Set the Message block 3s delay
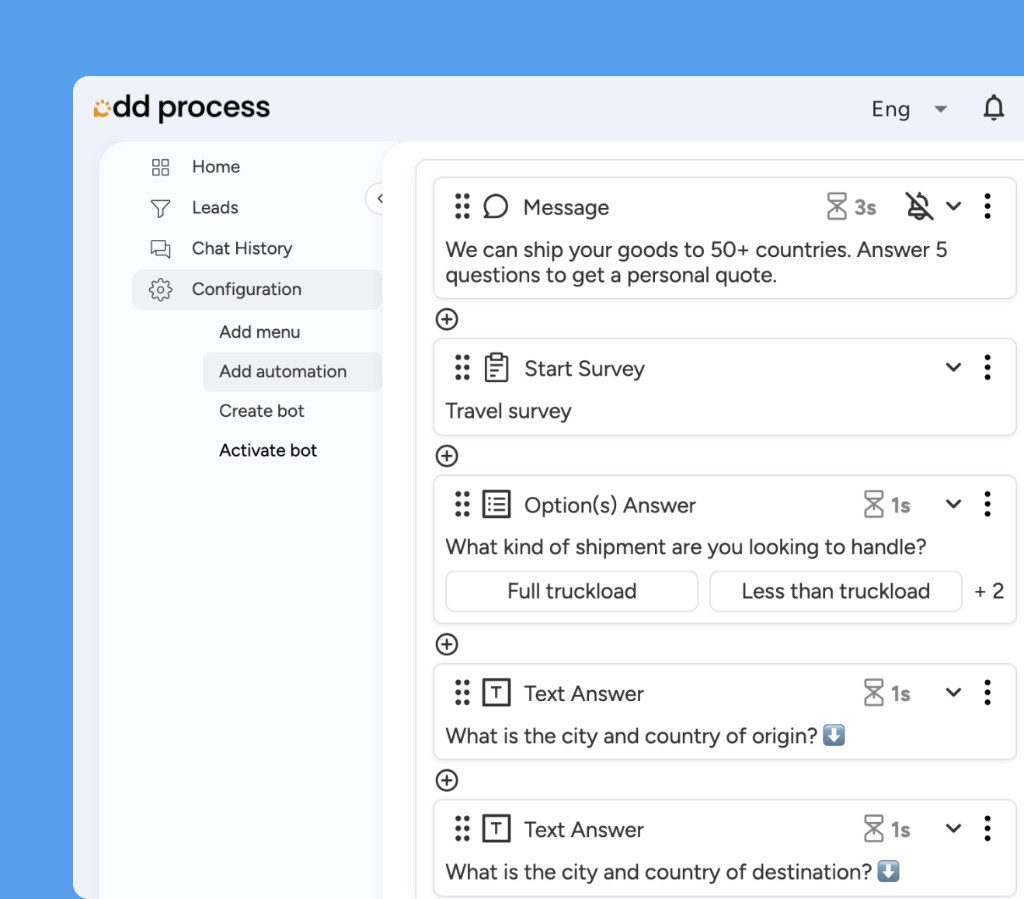The width and height of the screenshot is (1024, 899). pyautogui.click(x=851, y=206)
